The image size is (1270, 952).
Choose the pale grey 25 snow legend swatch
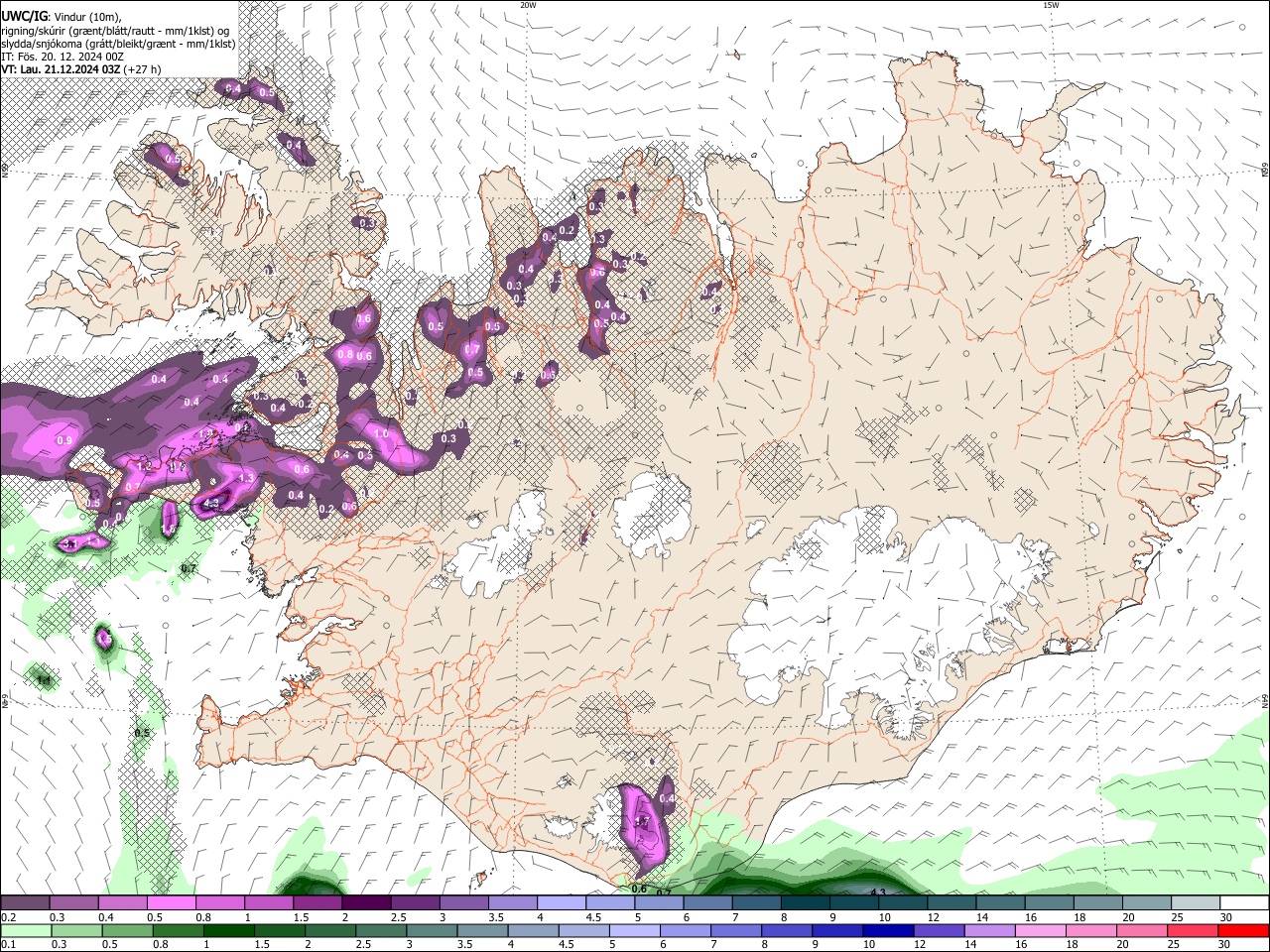(x=1196, y=902)
